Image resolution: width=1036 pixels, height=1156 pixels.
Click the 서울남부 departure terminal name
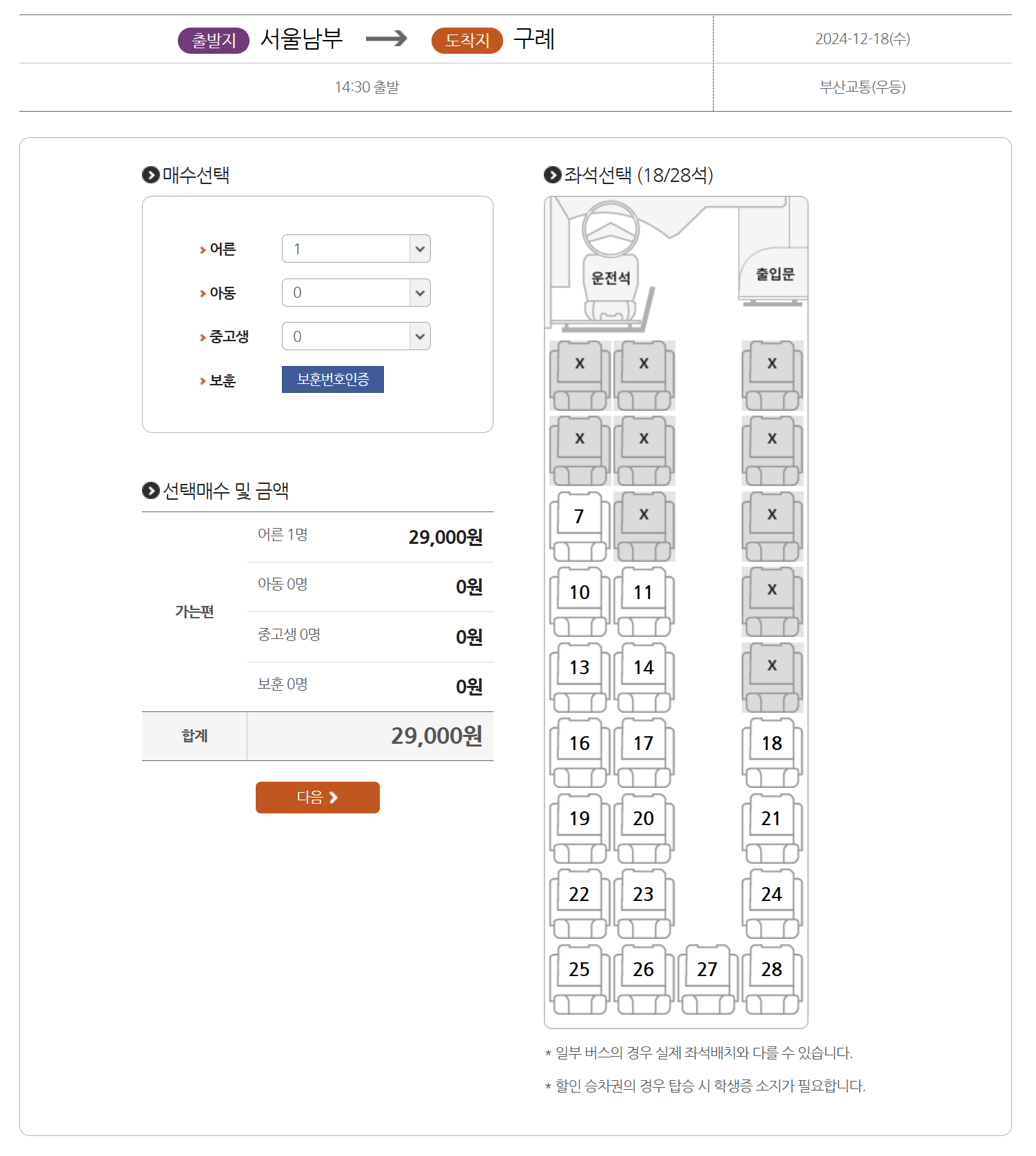(x=301, y=39)
